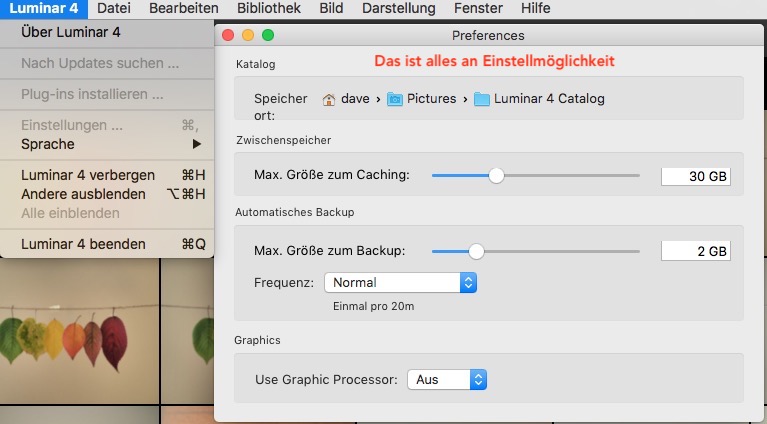Viewport: 767px width, 424px height.
Task: Select the colored leaves photo thumbnail
Action: coord(79,331)
